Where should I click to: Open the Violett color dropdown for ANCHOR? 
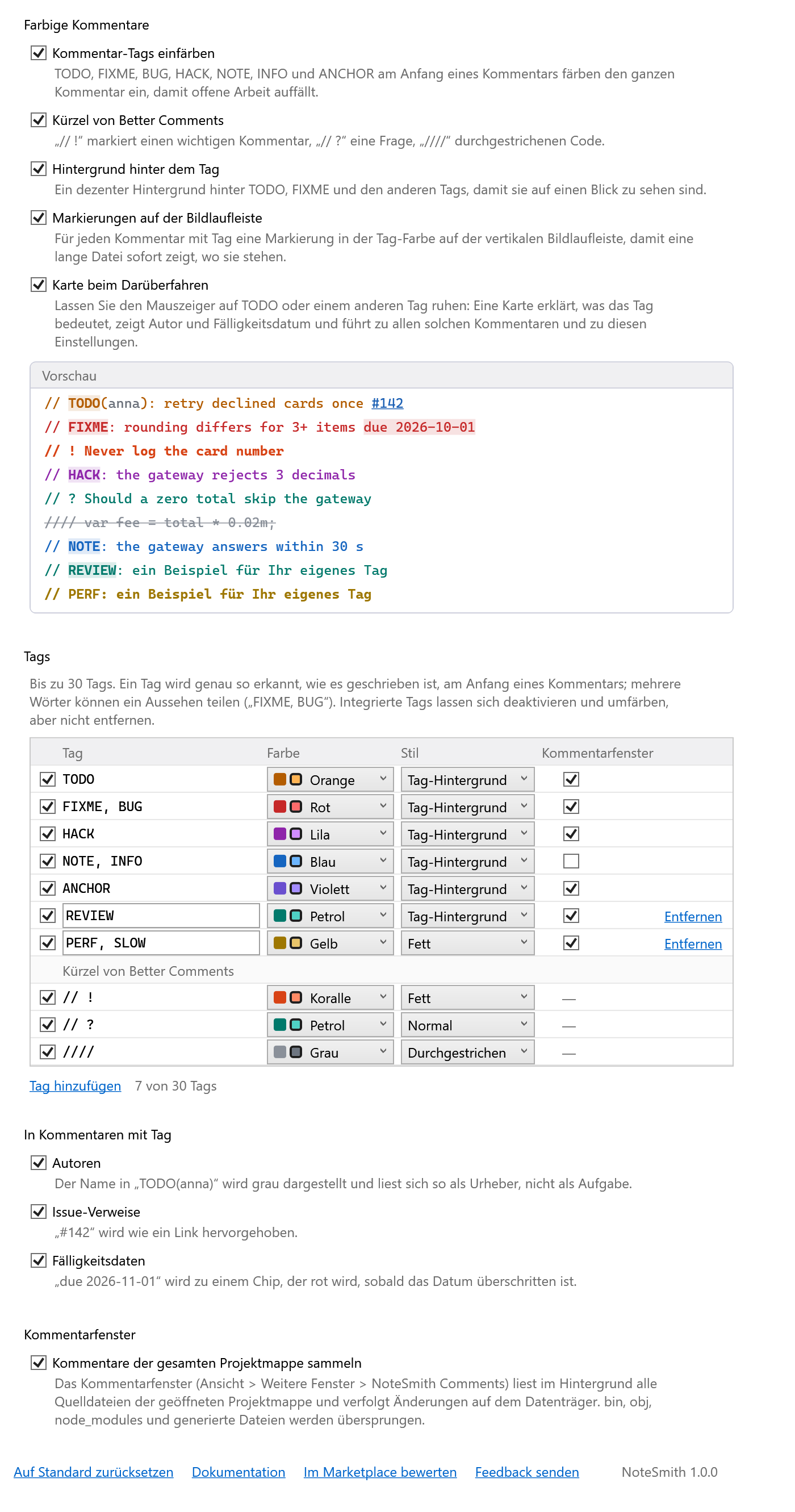[330, 889]
